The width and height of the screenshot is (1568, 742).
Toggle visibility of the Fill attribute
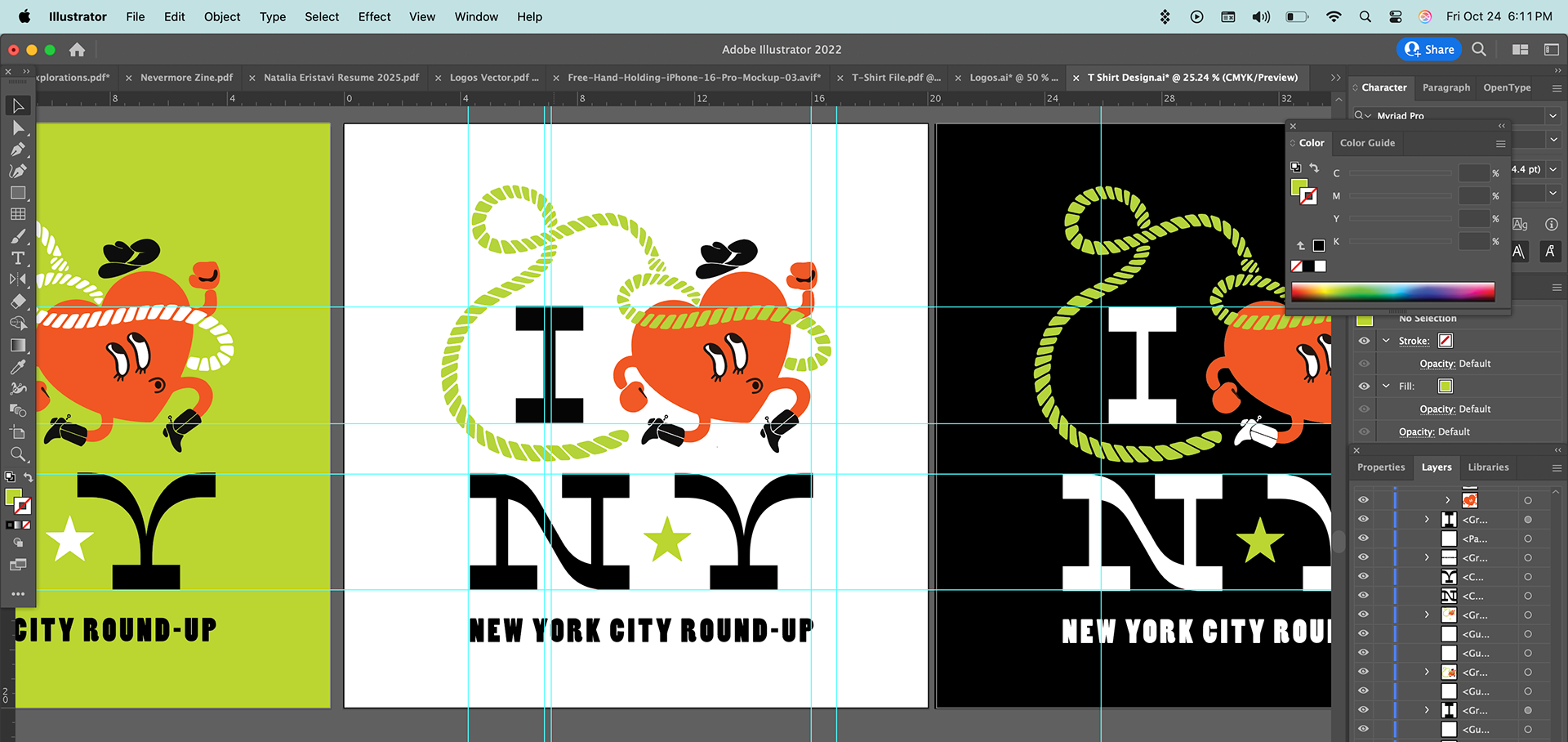tap(1364, 386)
